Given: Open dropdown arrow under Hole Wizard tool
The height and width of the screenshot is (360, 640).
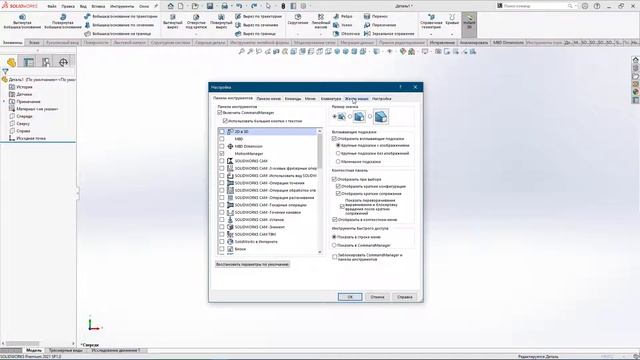Looking at the screenshot, I should tap(196, 34).
